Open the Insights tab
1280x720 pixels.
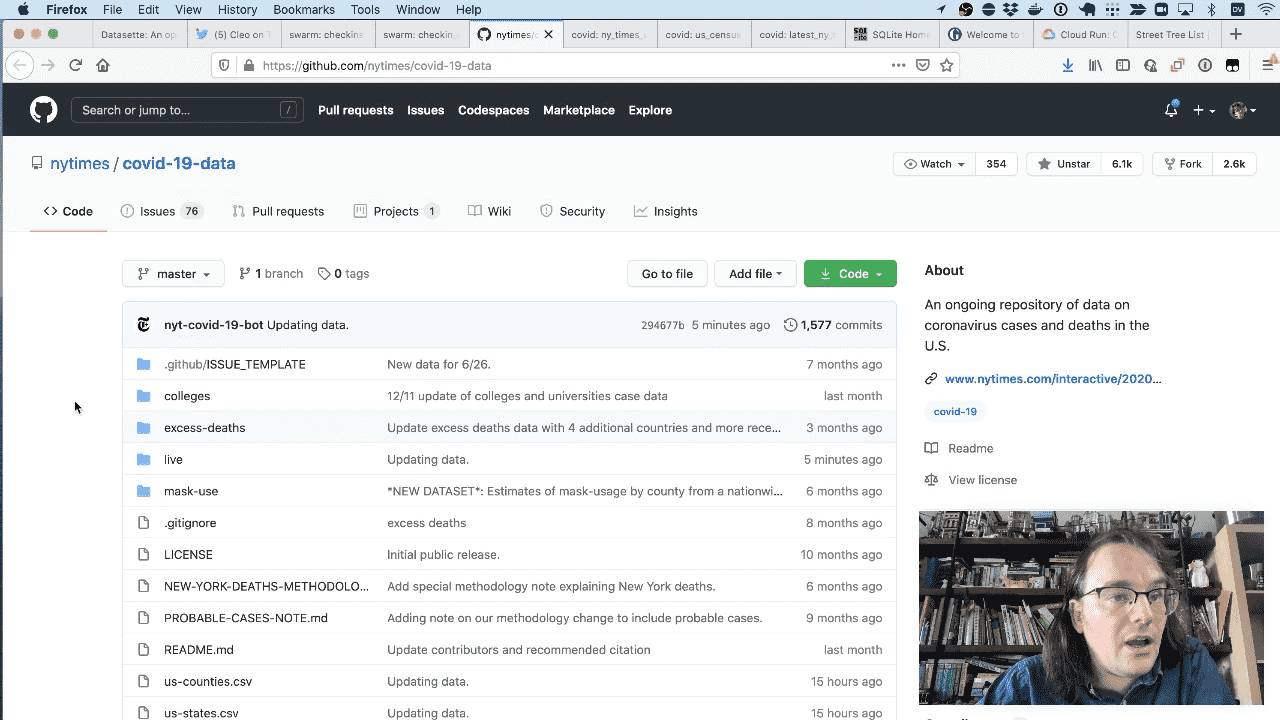665,211
